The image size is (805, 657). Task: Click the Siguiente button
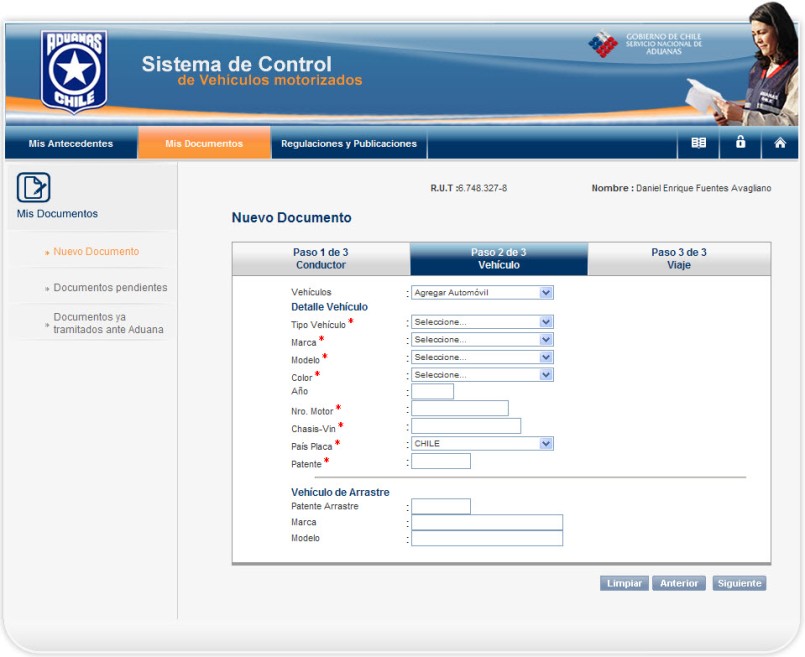click(739, 583)
